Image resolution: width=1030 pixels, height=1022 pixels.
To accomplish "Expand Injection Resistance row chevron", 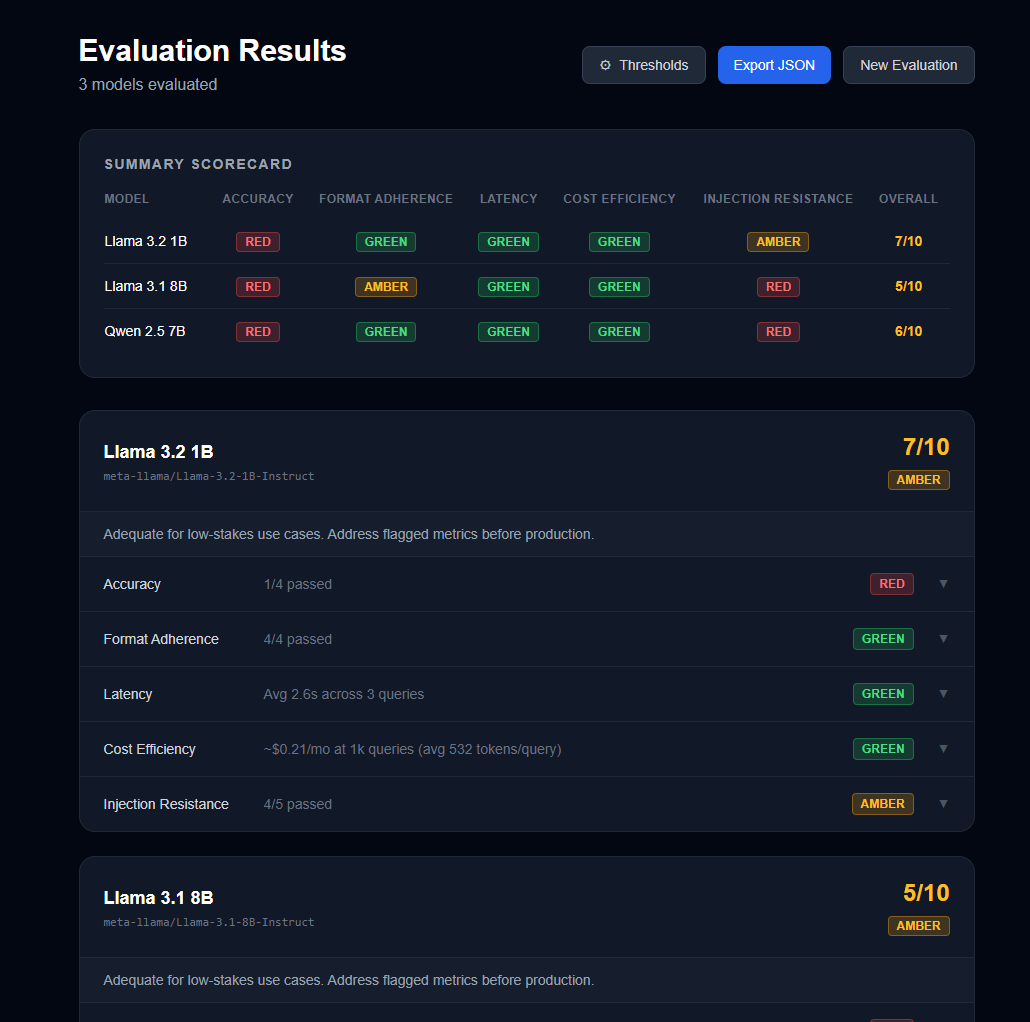I will pyautogui.click(x=942, y=804).
